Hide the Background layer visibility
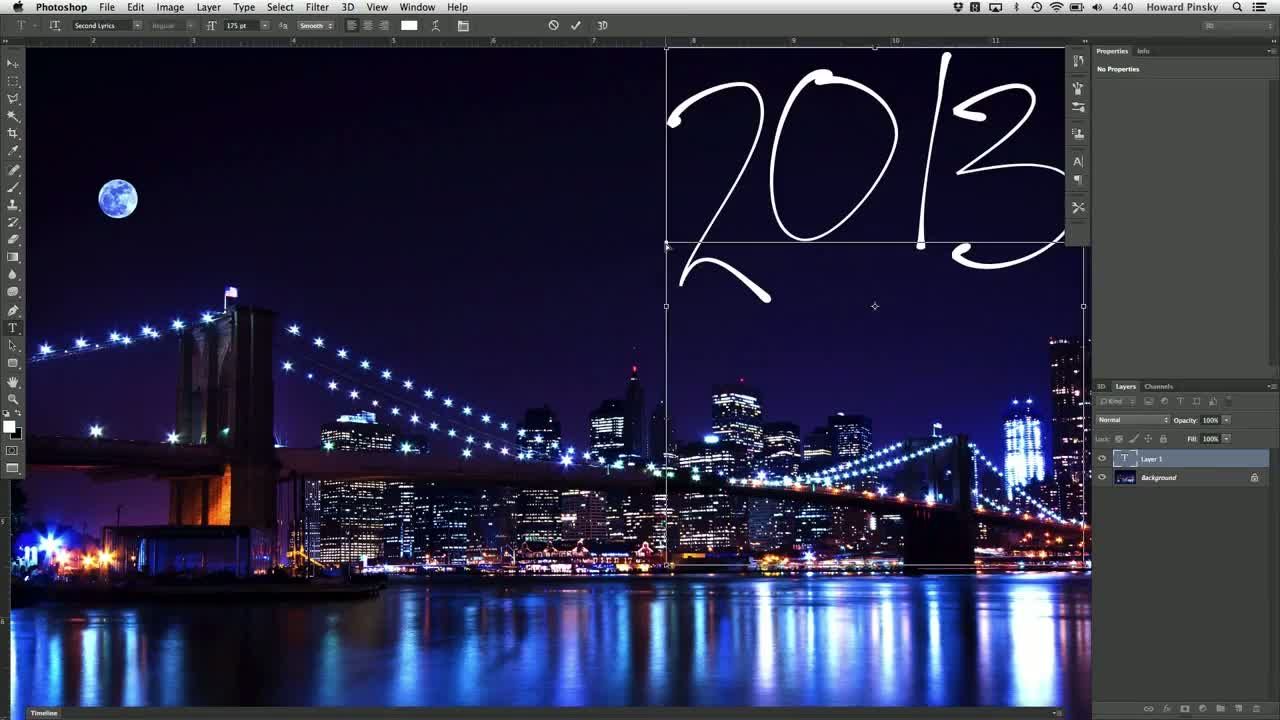 pos(1102,478)
